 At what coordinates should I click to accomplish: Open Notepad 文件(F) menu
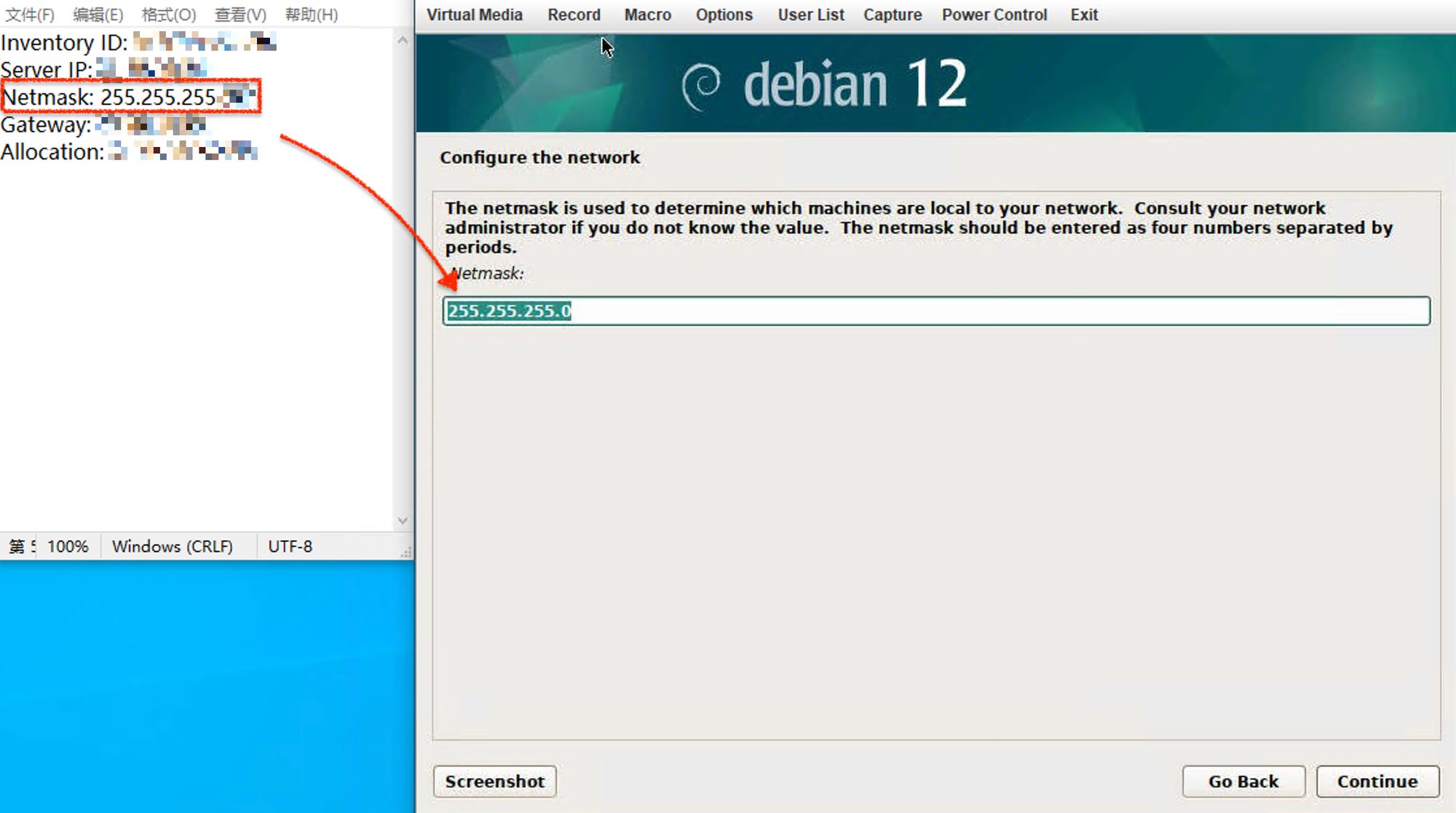click(30, 15)
